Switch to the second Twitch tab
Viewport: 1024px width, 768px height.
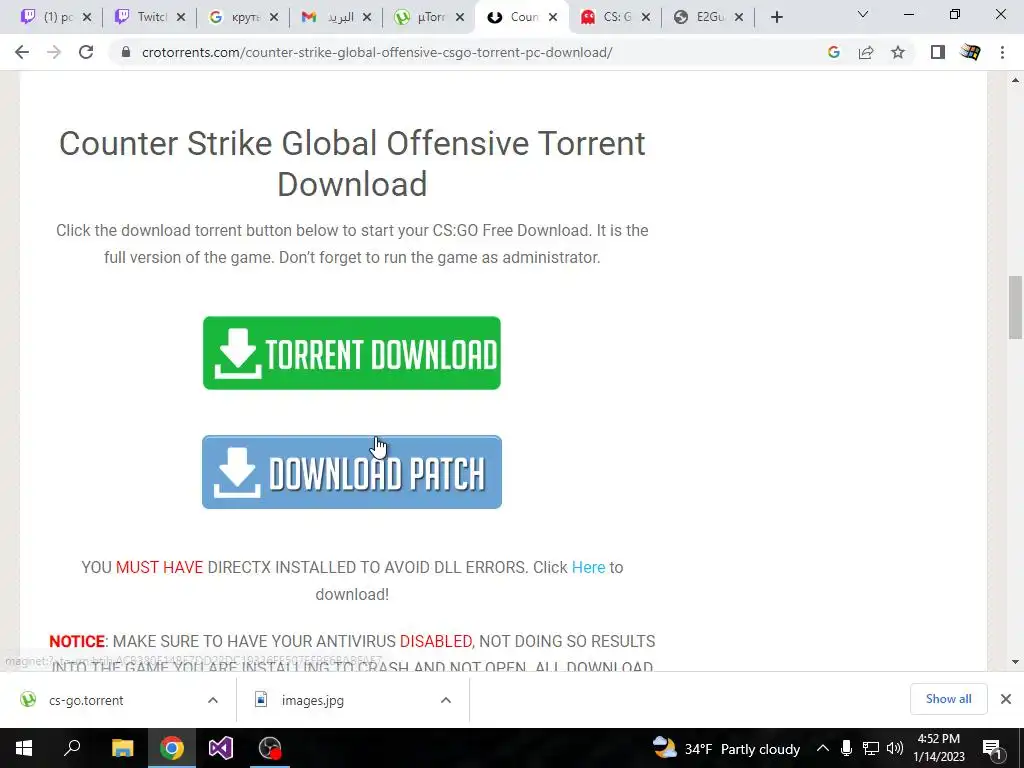pos(142,17)
